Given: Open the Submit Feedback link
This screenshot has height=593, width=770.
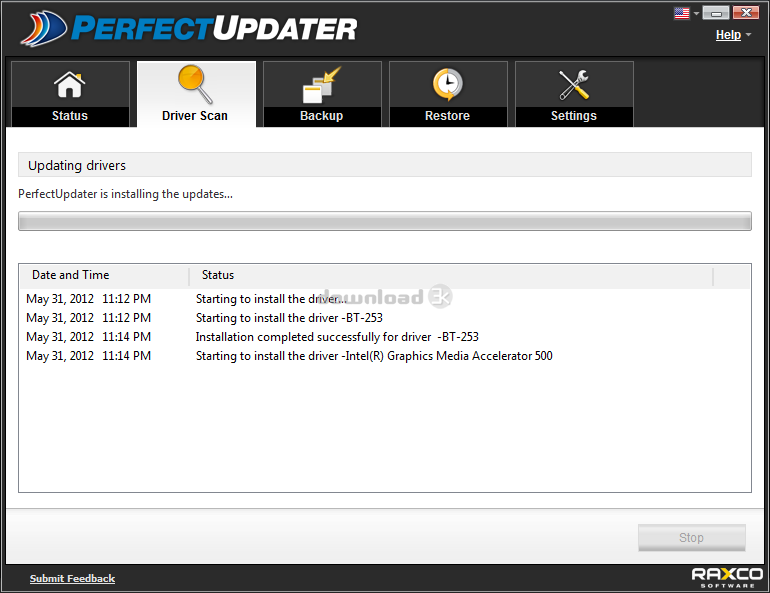Looking at the screenshot, I should point(72,578).
